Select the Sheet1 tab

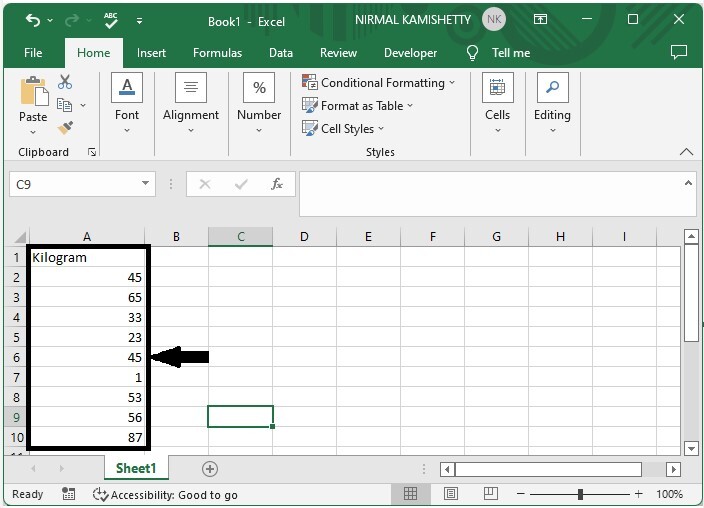pos(136,468)
